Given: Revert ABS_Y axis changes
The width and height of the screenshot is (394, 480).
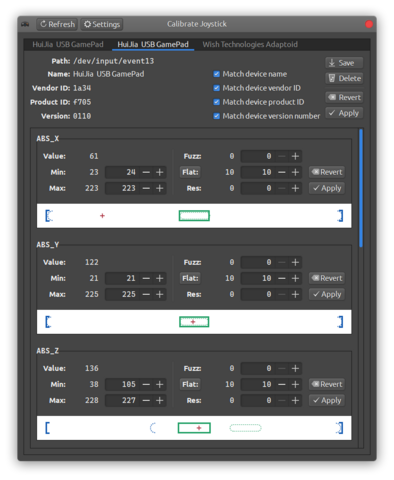Looking at the screenshot, I should click(x=327, y=278).
